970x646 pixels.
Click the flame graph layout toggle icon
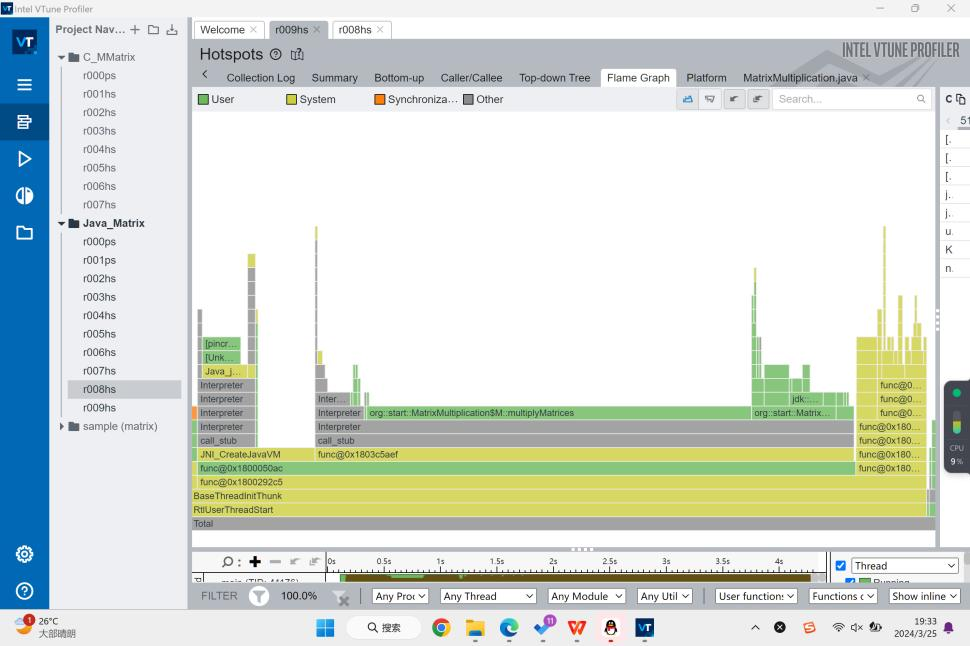[x=688, y=99]
